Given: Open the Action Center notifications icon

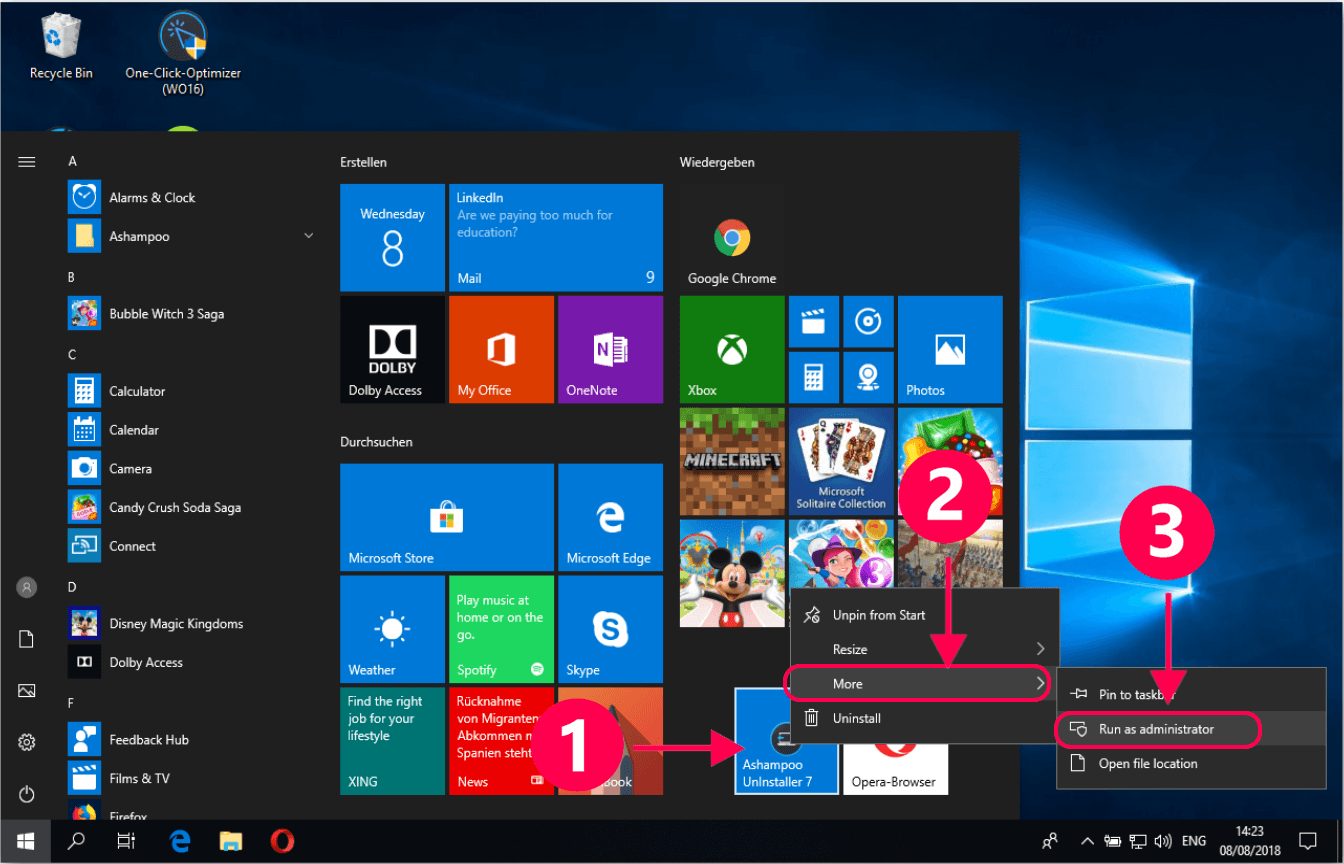Looking at the screenshot, I should 1306,841.
